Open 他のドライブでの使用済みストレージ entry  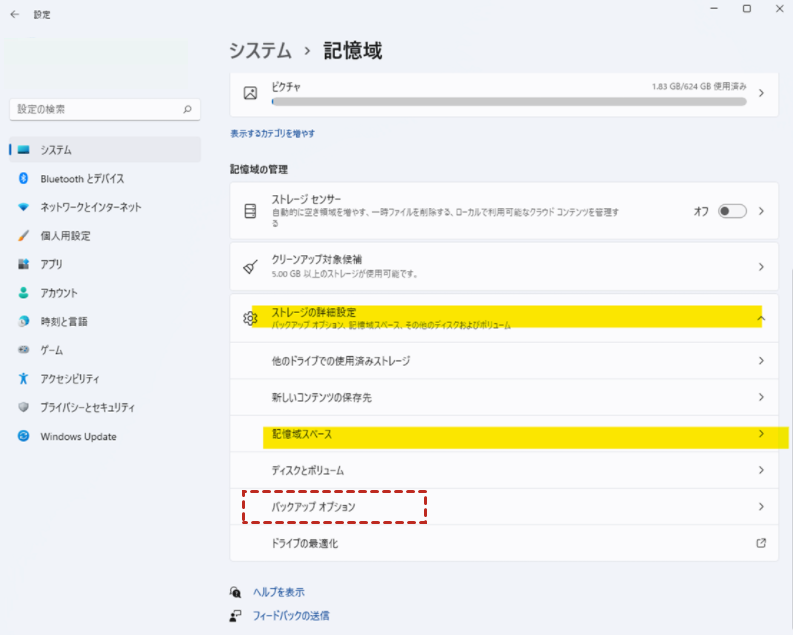[504, 360]
